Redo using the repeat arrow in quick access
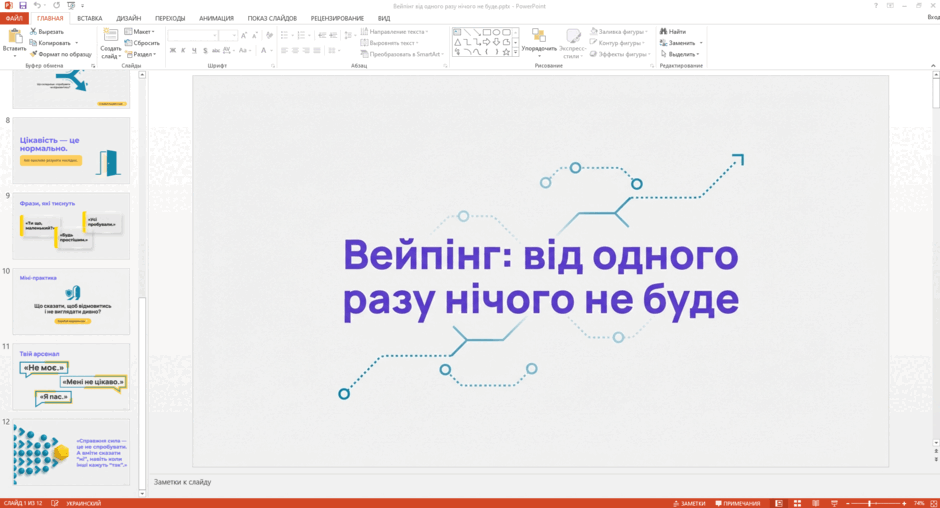This screenshot has width=940, height=508. pyautogui.click(x=56, y=5)
